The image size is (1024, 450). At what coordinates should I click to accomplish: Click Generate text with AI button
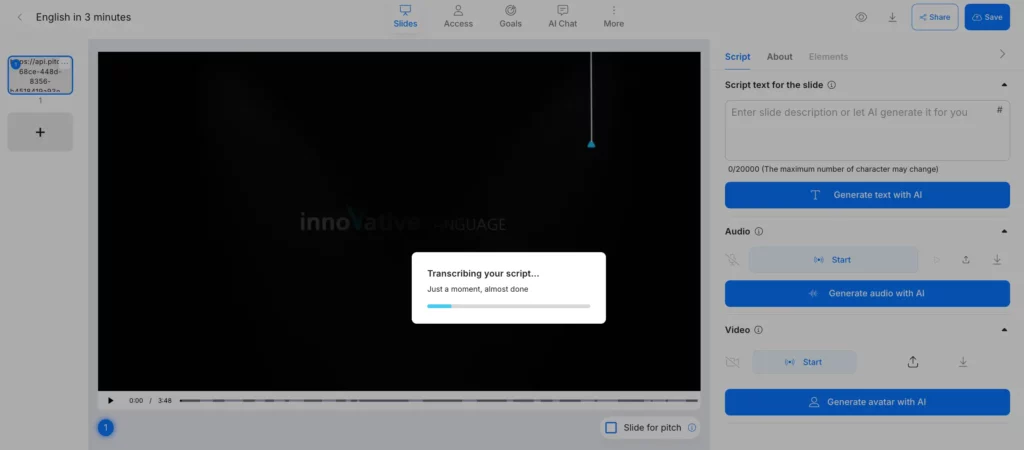pos(867,195)
